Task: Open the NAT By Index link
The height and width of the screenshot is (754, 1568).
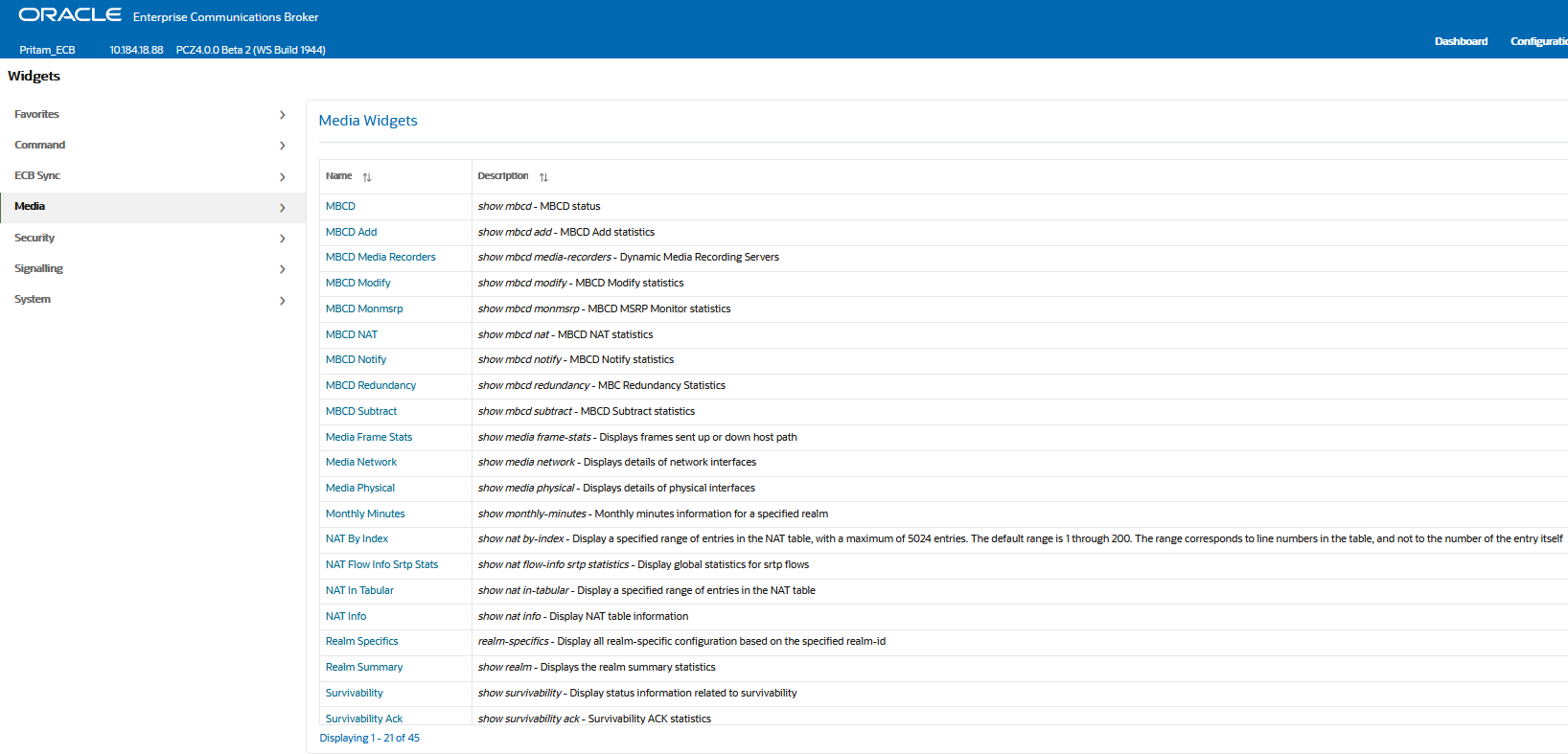Action: point(357,538)
